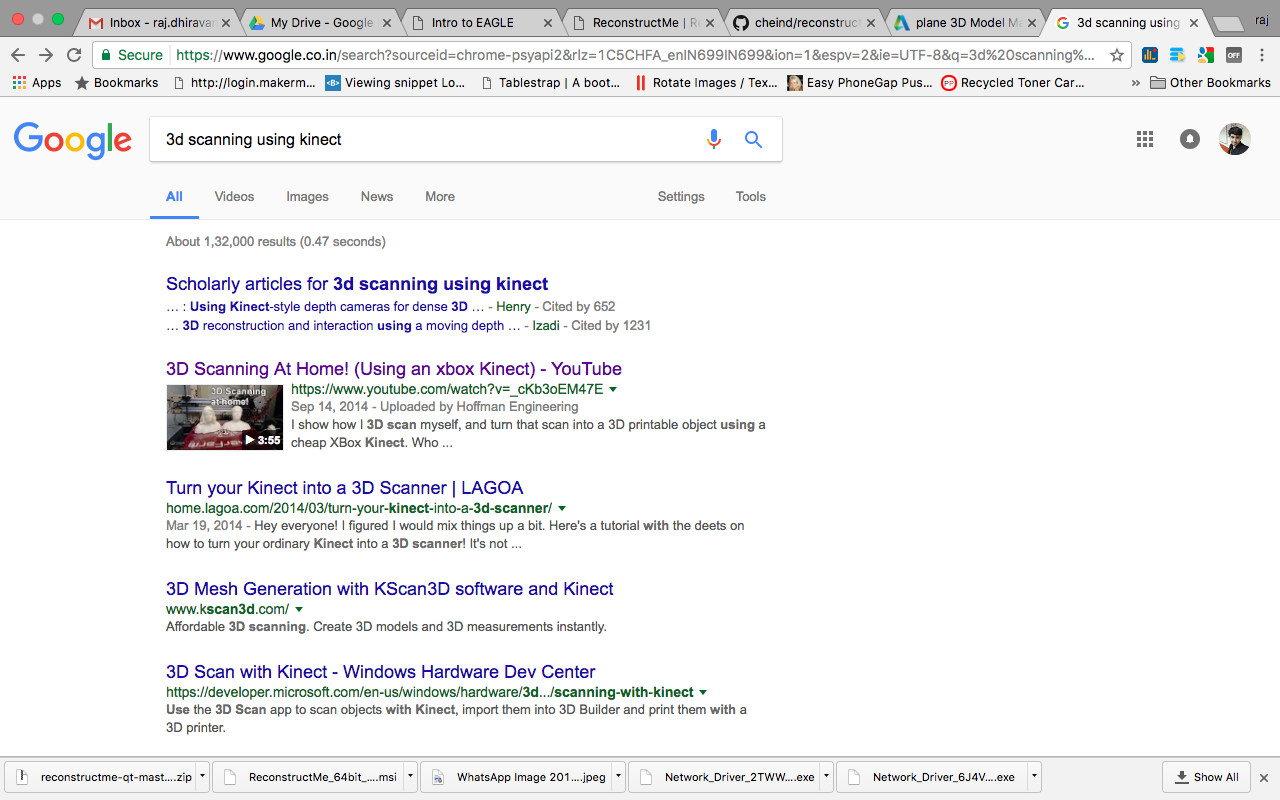1280x800 pixels.
Task: Switch to Intro to EAGLE browser tab
Action: coord(480,22)
